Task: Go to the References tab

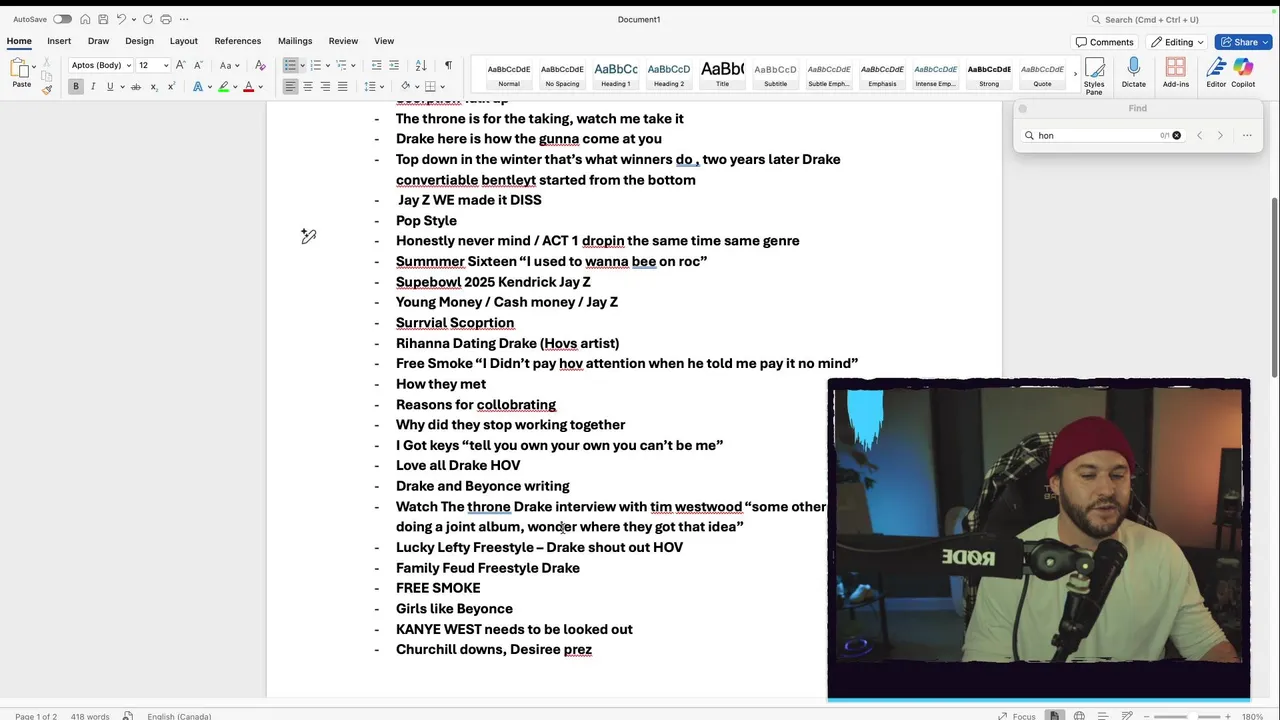Action: (238, 41)
